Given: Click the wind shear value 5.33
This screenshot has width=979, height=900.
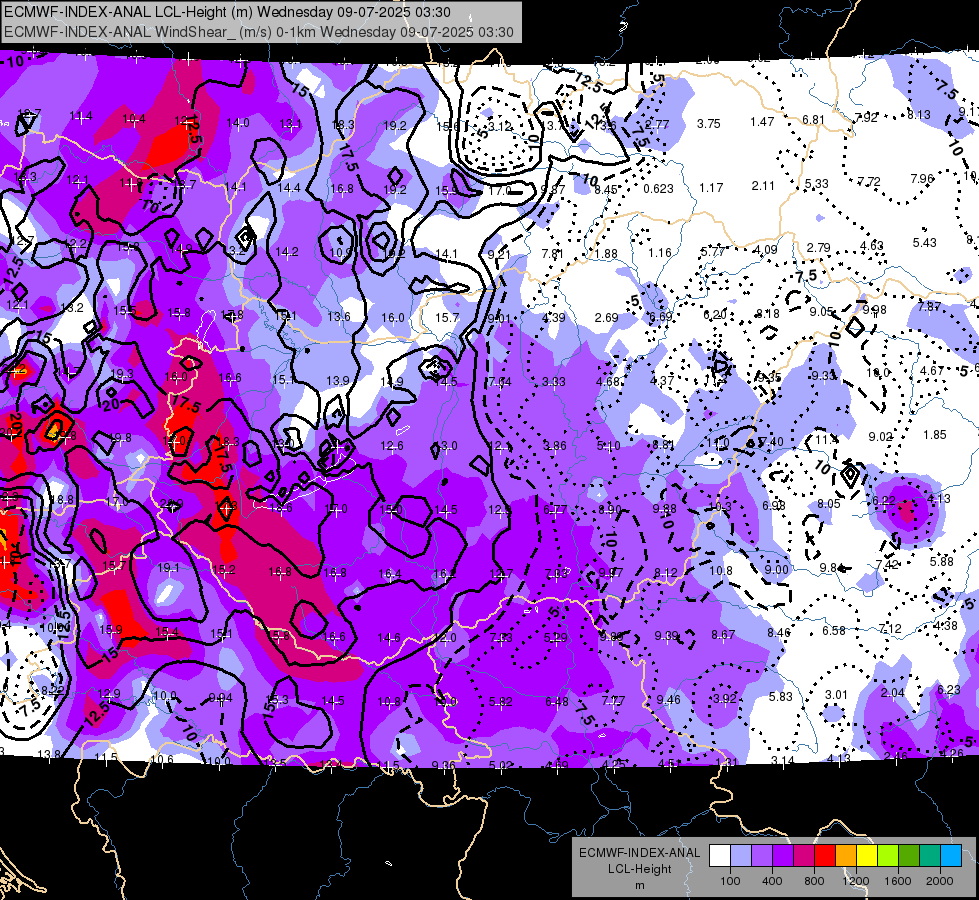Looking at the screenshot, I should click(817, 184).
